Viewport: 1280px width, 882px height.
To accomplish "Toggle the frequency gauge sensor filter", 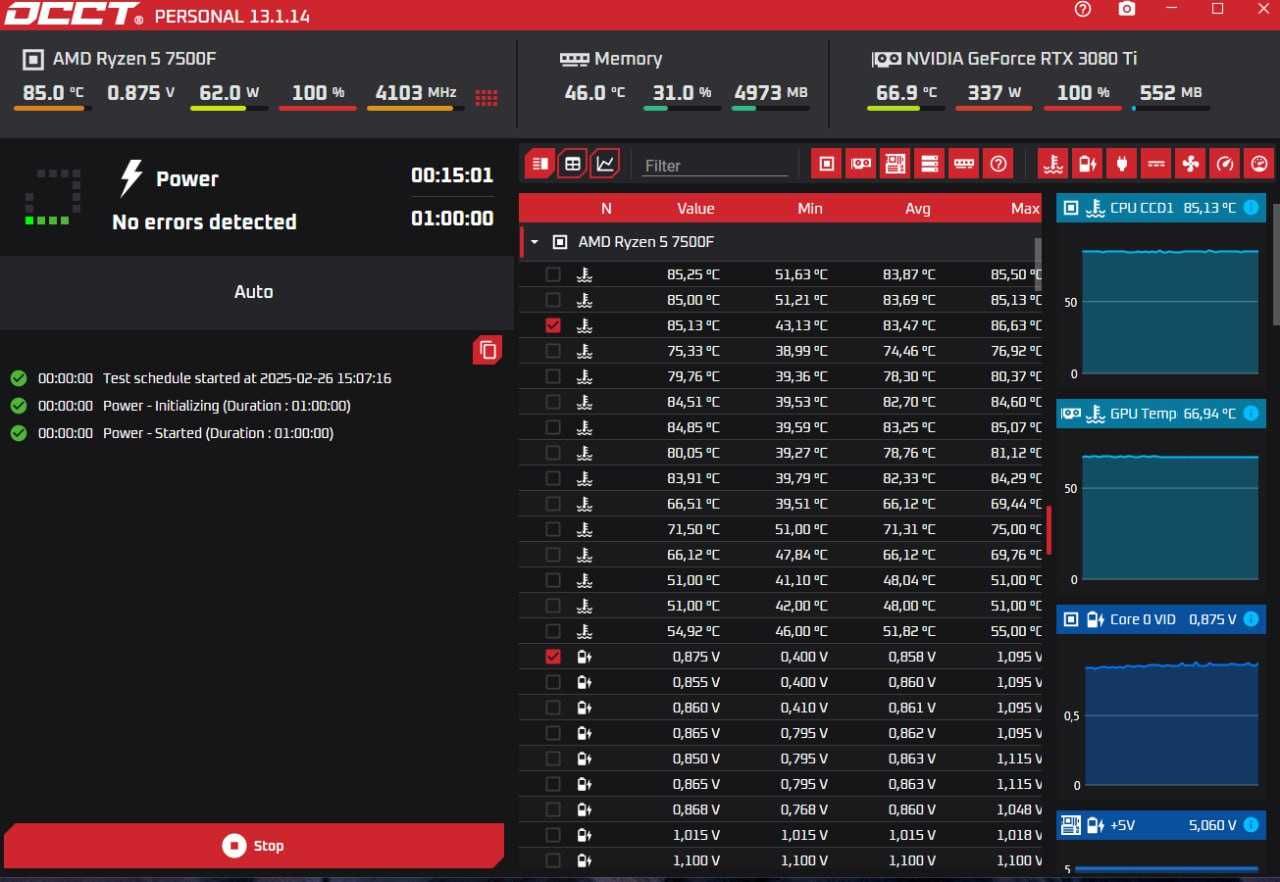I will pyautogui.click(x=1225, y=164).
